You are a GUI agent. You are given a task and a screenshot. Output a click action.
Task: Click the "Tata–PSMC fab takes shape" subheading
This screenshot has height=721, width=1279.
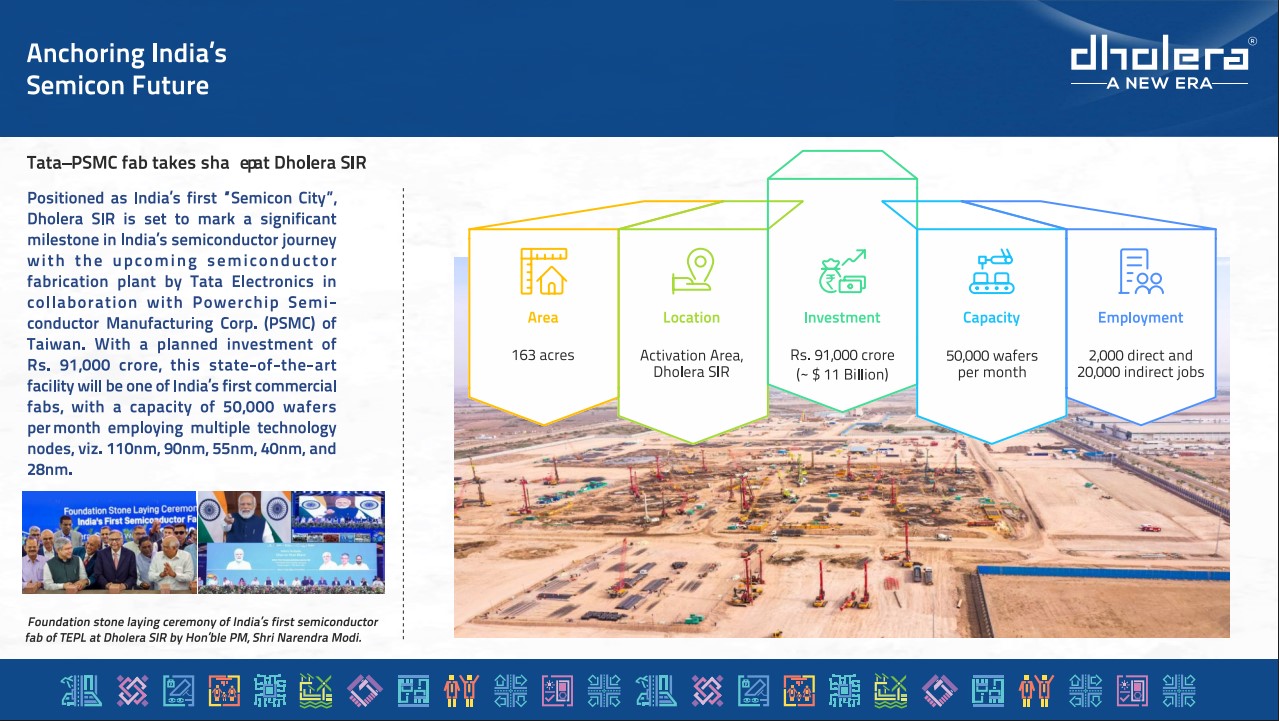(196, 162)
